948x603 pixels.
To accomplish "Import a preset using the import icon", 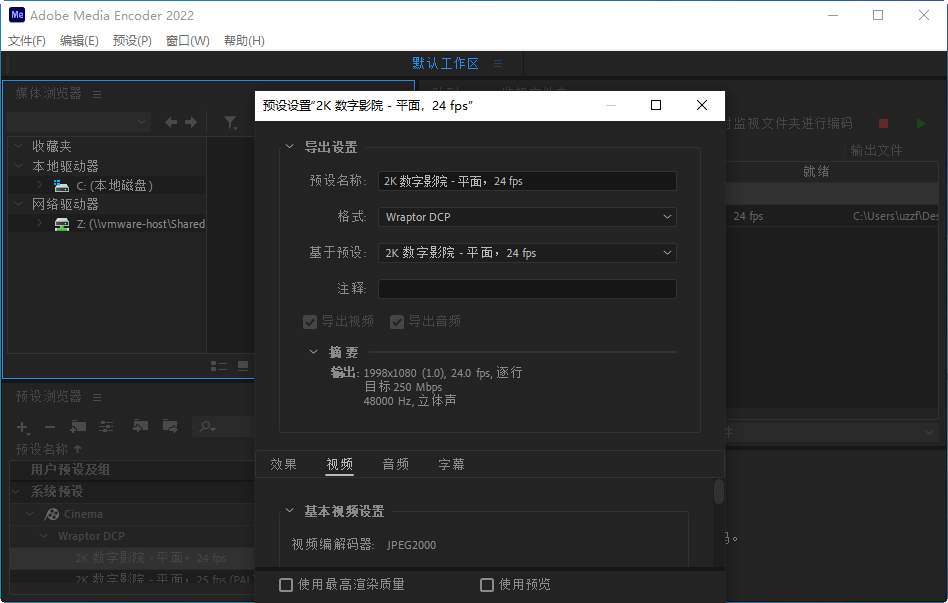I will click(x=142, y=426).
